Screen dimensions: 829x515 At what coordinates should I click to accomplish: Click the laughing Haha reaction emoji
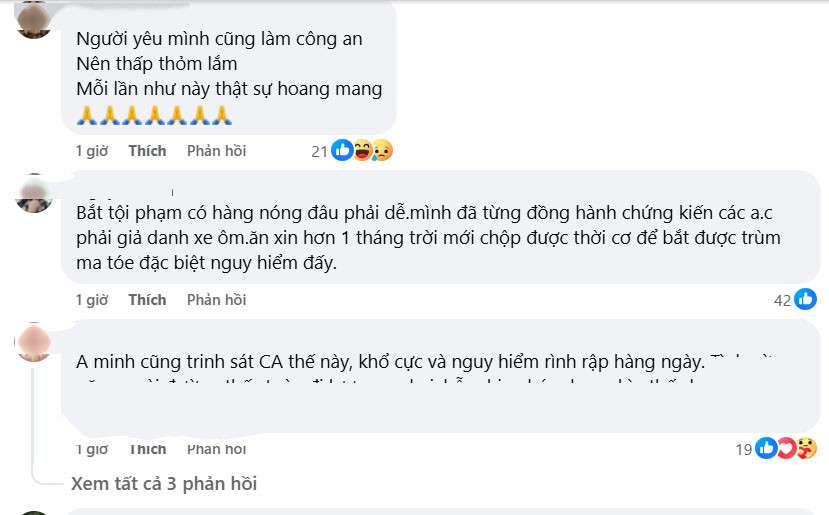click(x=362, y=151)
